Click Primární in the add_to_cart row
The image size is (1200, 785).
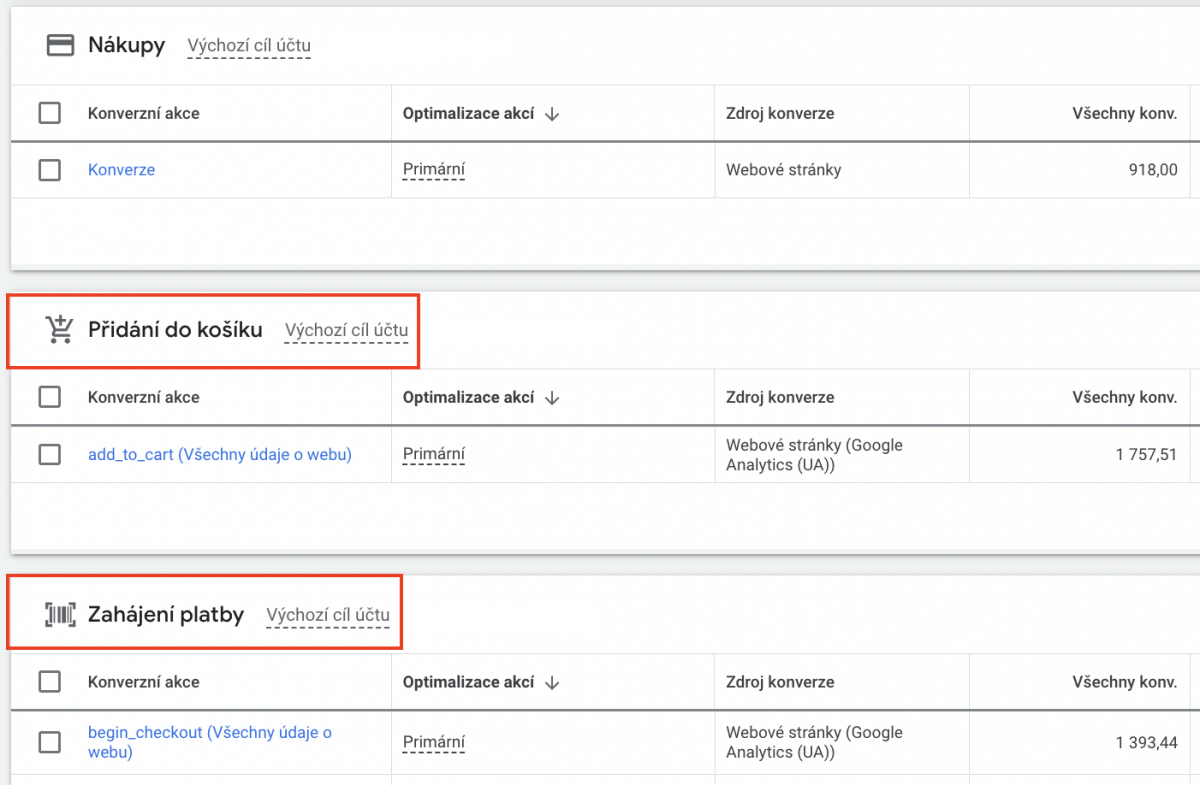pos(434,455)
